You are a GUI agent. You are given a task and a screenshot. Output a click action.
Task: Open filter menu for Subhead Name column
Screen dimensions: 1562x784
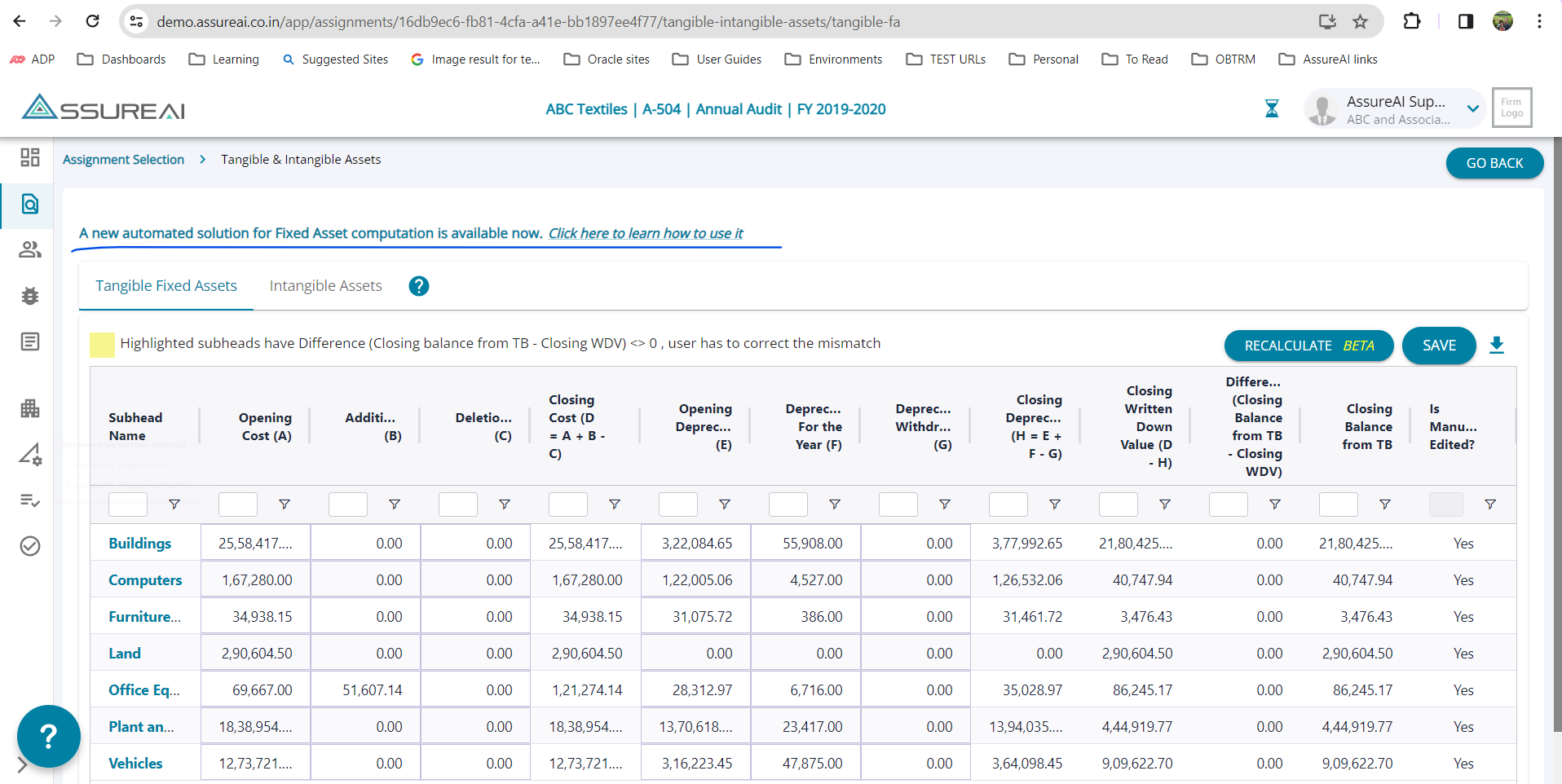pyautogui.click(x=174, y=504)
